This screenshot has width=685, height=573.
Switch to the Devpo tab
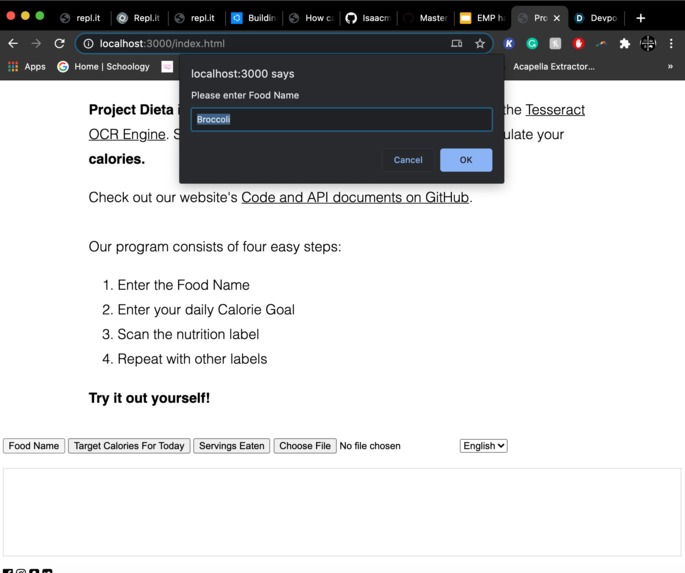[596, 18]
